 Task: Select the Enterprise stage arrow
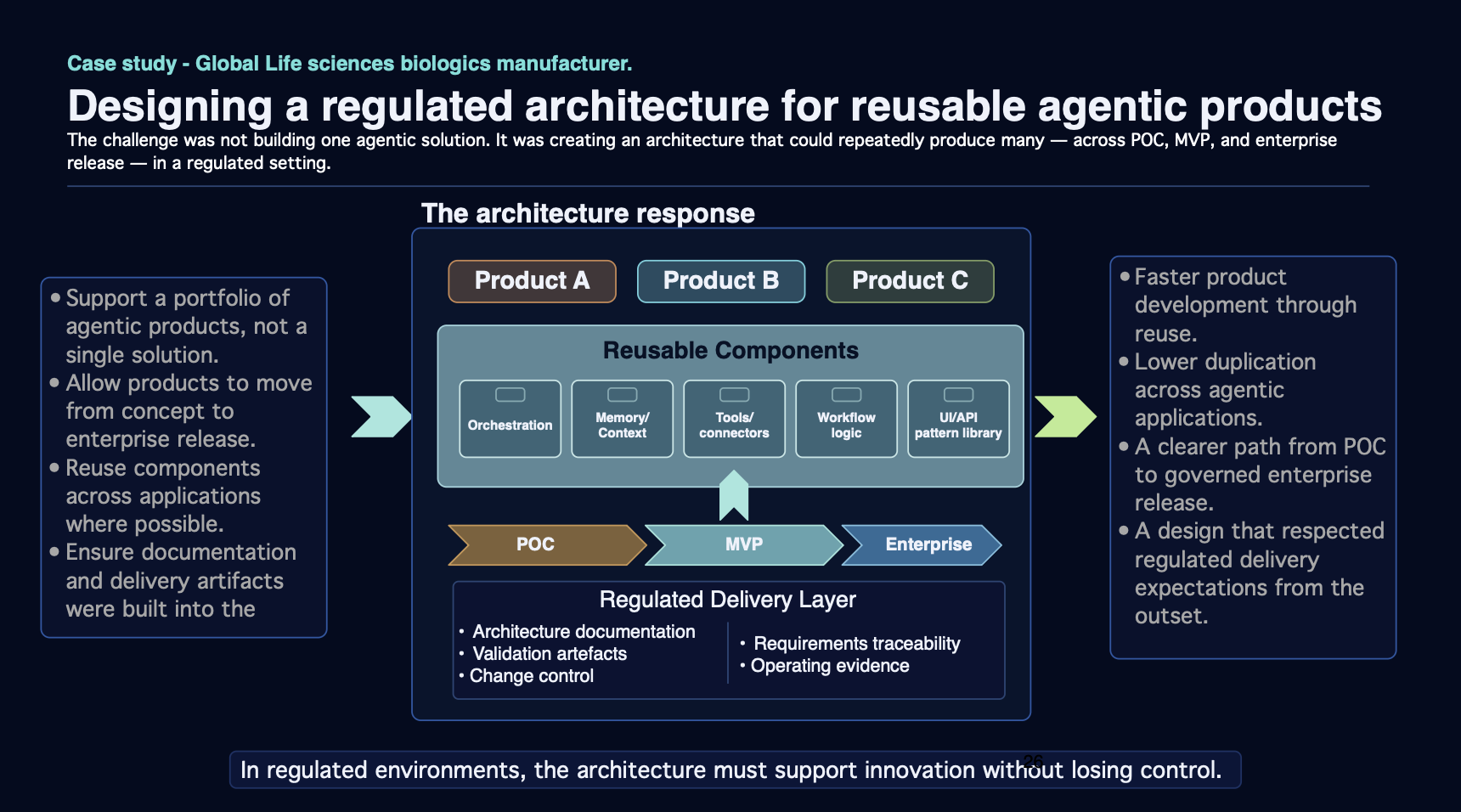[x=922, y=544]
